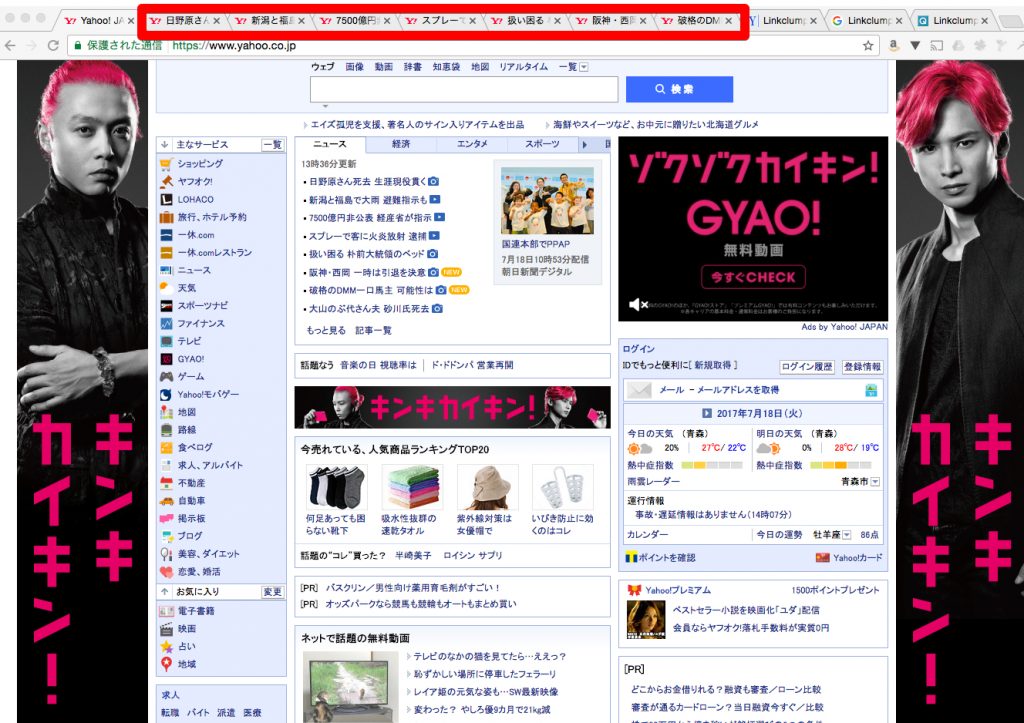Image resolution: width=1024 pixels, height=723 pixels.
Task: Click the 今すぐCHECK button in GYAO! ad
Action: [753, 277]
